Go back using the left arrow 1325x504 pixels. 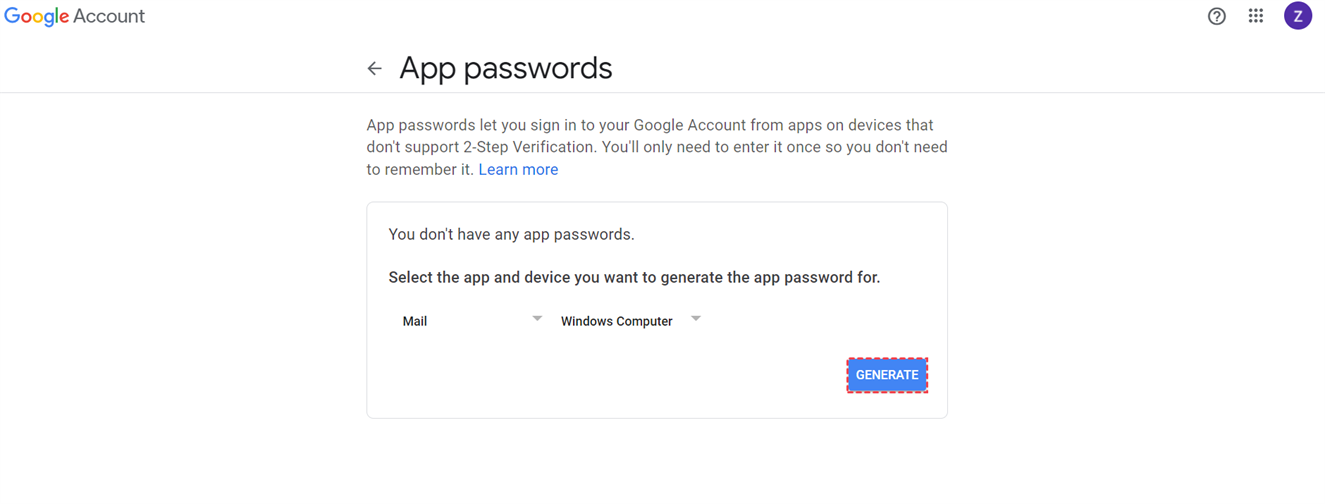pos(375,69)
